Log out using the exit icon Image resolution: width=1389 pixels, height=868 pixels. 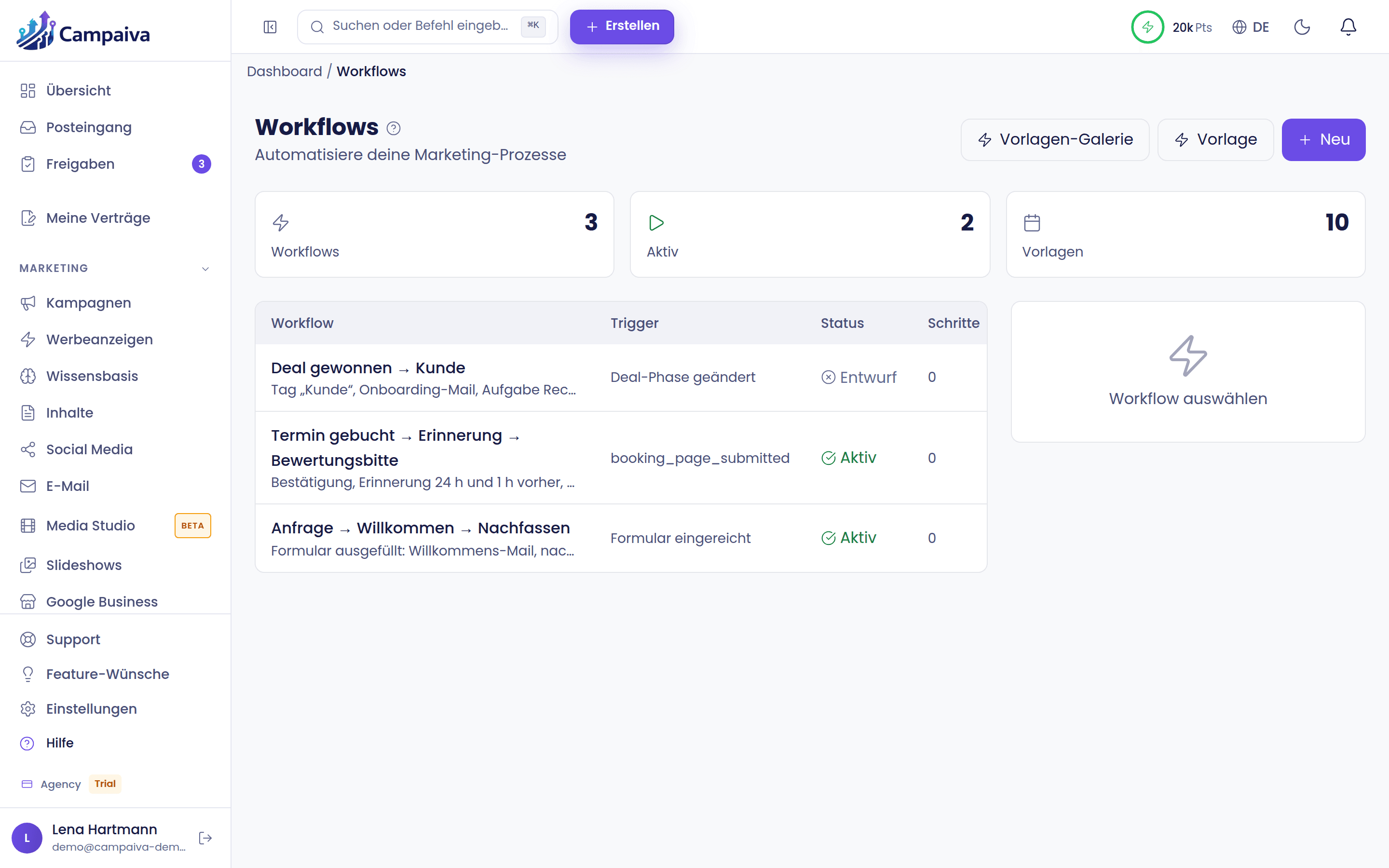pyautogui.click(x=205, y=838)
